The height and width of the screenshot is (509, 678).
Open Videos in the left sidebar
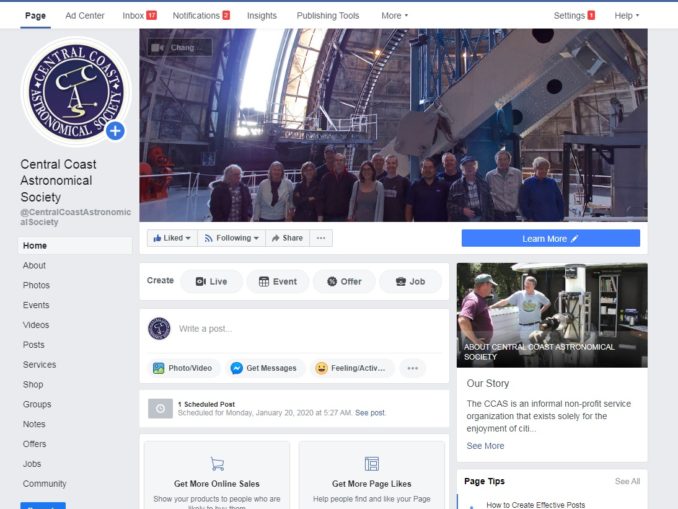click(36, 325)
